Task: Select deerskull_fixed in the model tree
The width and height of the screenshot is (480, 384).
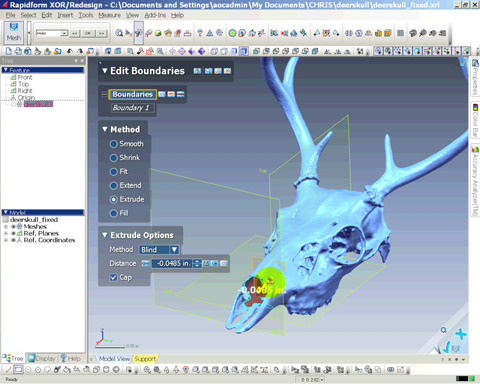Action: point(34,220)
